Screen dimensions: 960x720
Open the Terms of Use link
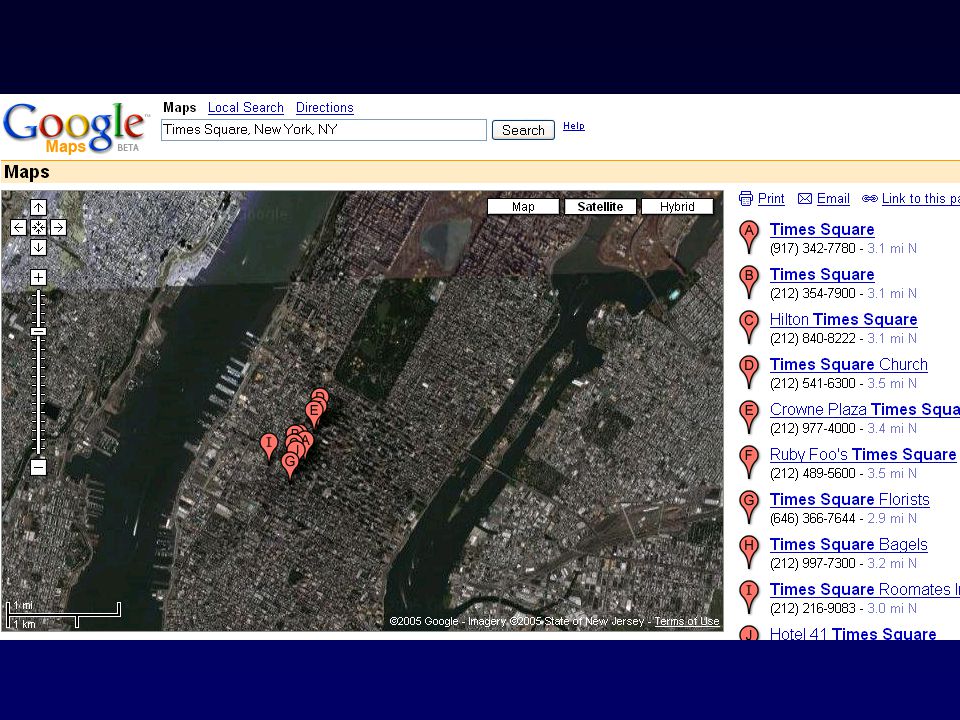pyautogui.click(x=687, y=621)
